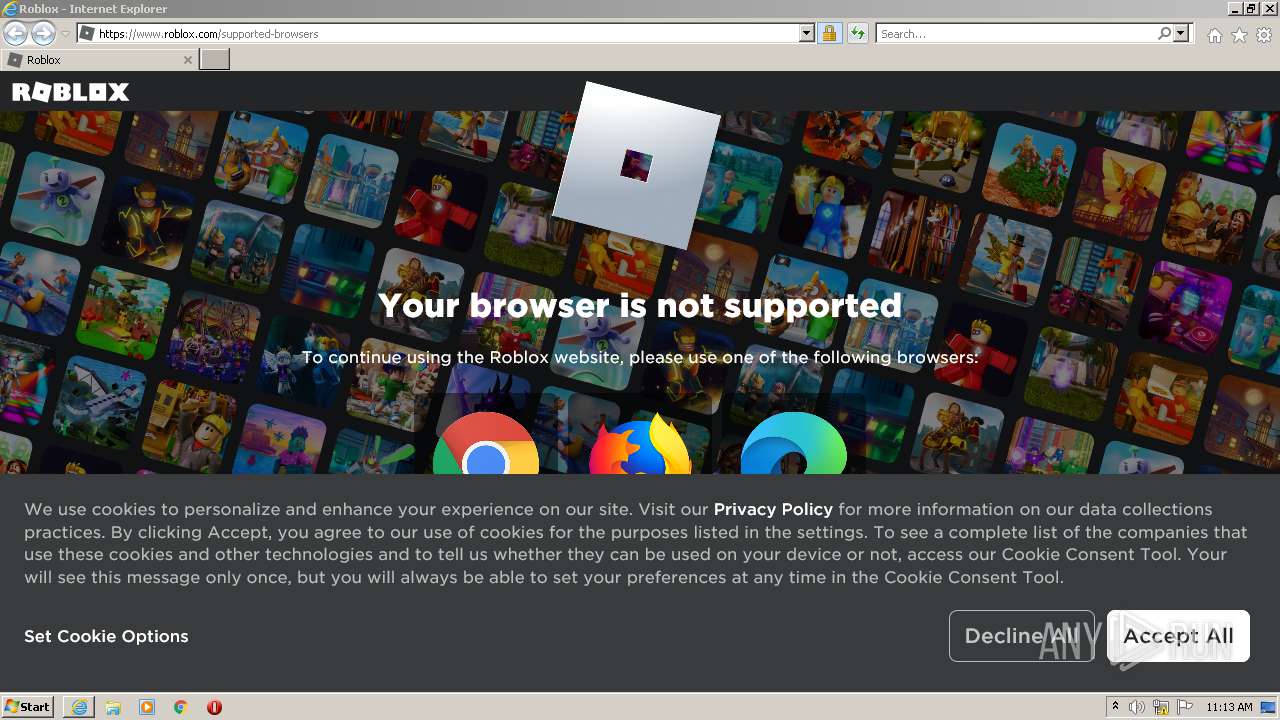The height and width of the screenshot is (720, 1280).
Task: Click the volume speaker tray icon
Action: coord(1137,707)
